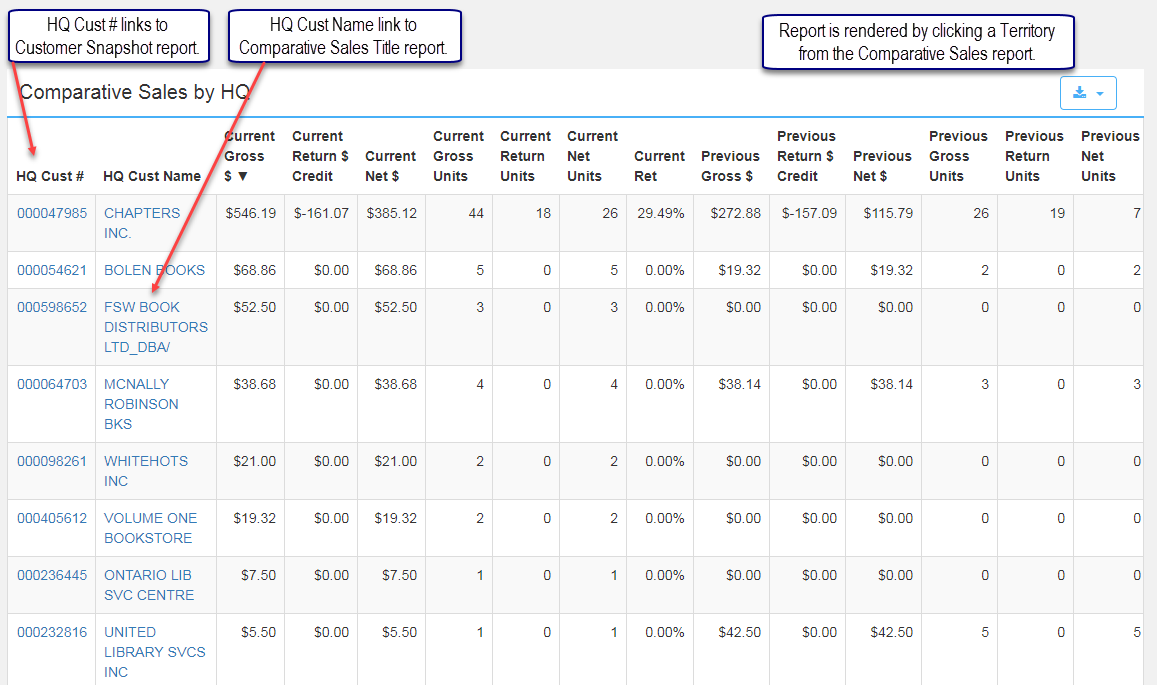Open ONTARIO LIB SVC CENTRE link
The width and height of the screenshot is (1157, 685).
coord(149,585)
